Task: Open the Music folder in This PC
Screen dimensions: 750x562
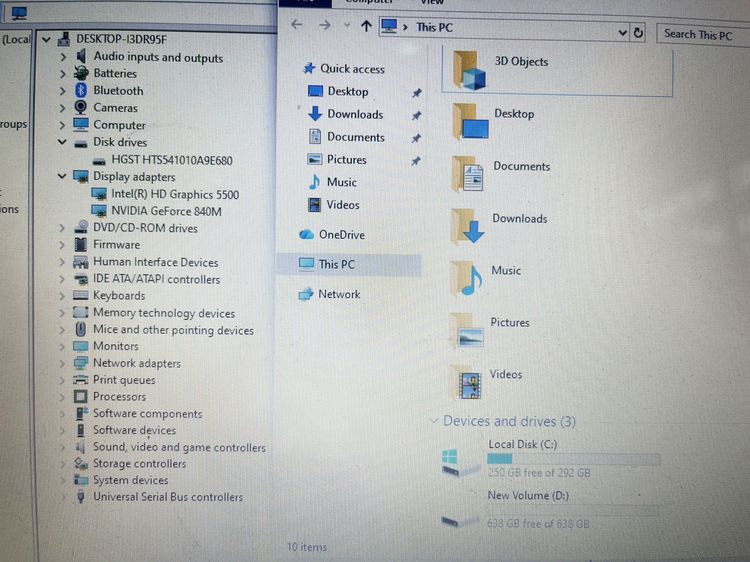Action: click(x=467, y=278)
